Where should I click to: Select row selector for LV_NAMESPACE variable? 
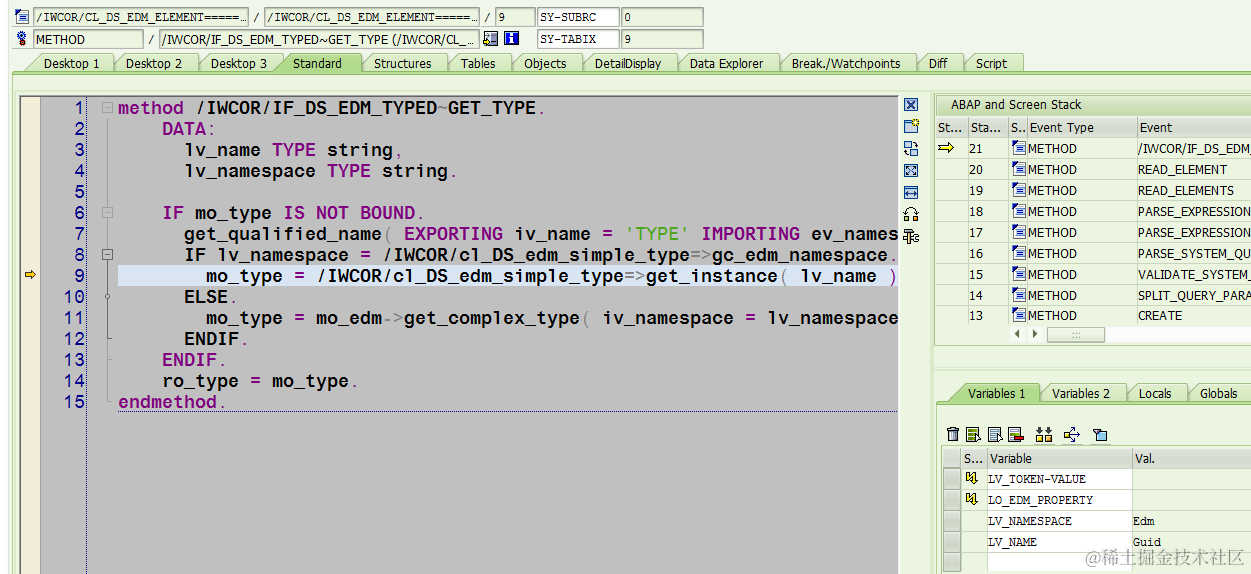[952, 521]
